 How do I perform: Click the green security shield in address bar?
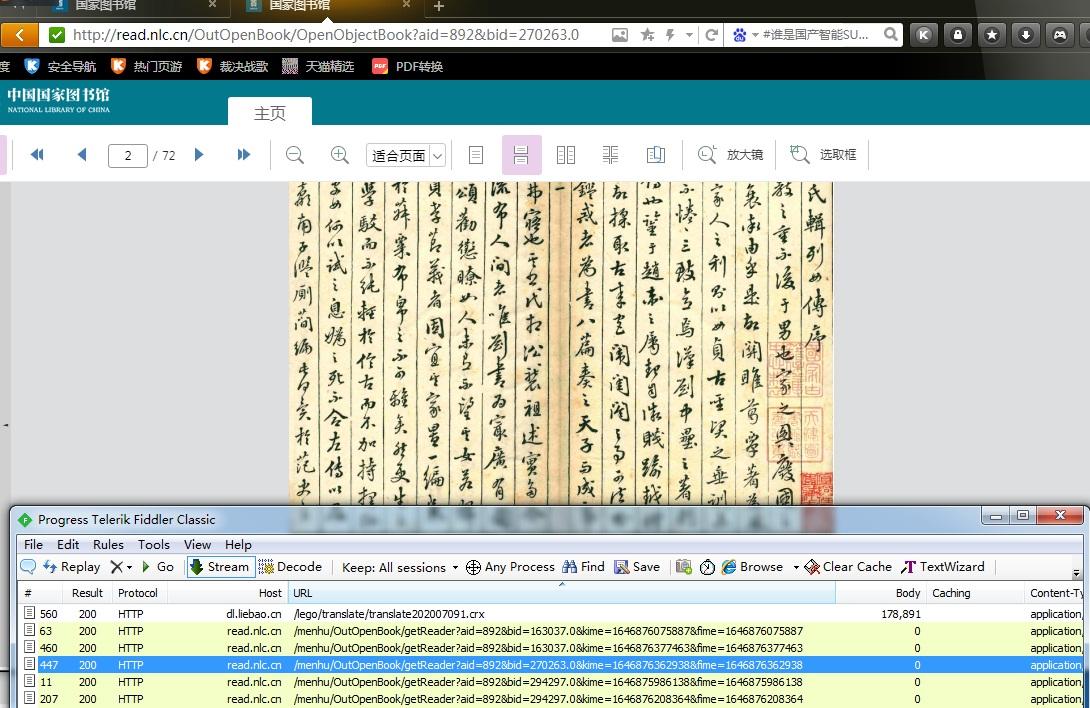(x=57, y=35)
